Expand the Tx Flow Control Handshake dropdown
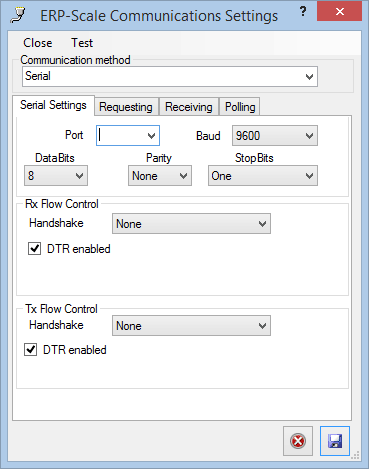Screen dimensions: 369x469 191,326
